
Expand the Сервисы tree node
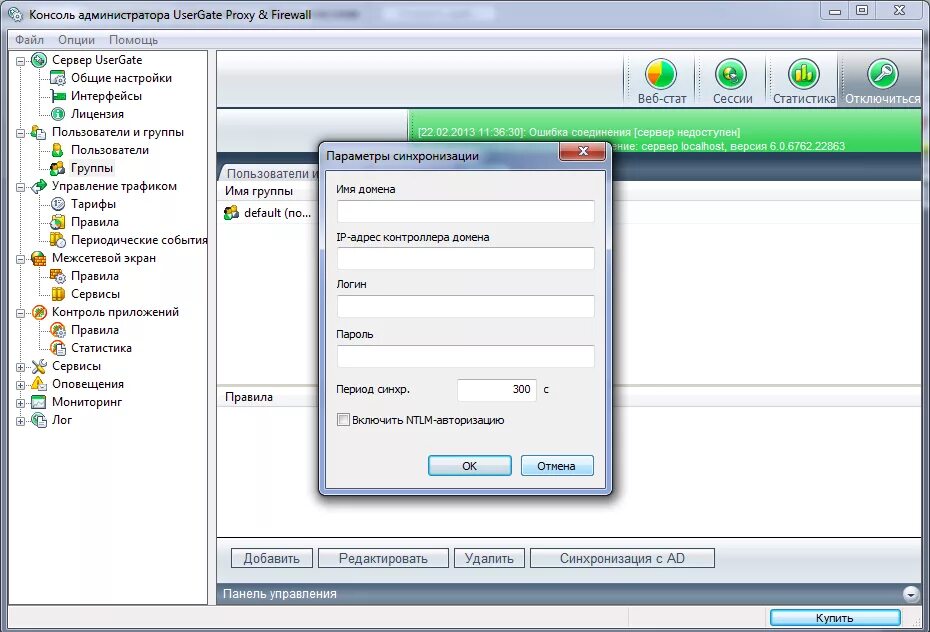20,367
